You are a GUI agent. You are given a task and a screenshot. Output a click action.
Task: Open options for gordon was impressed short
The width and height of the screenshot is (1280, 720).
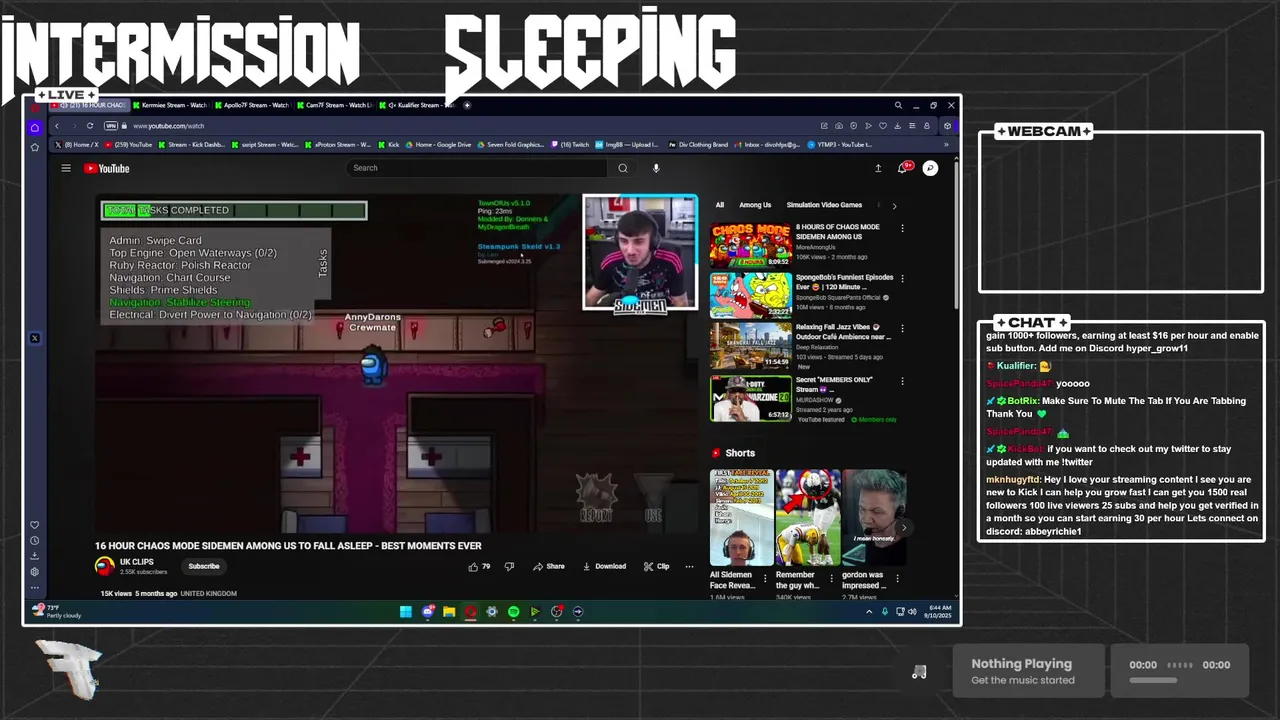[897, 578]
